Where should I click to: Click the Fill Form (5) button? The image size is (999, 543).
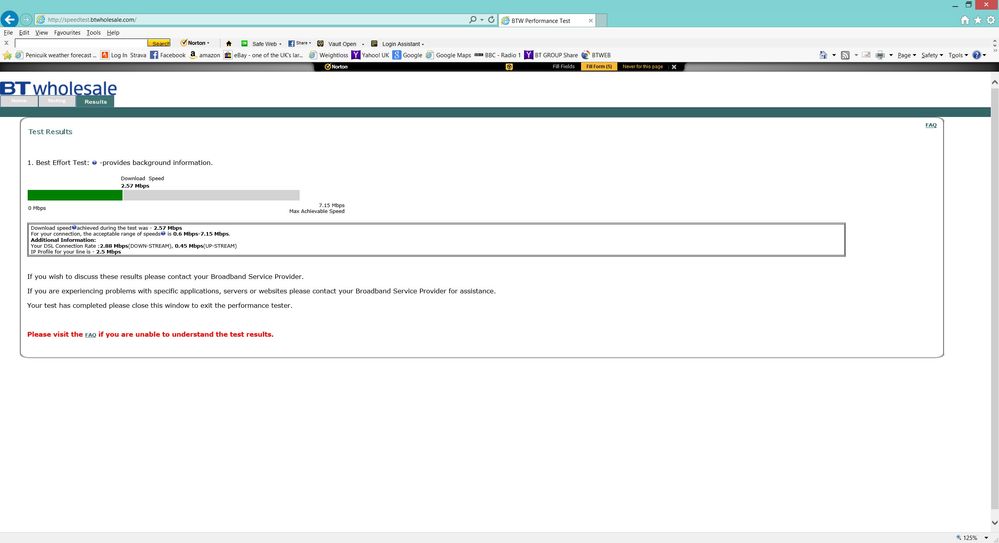click(x=599, y=66)
